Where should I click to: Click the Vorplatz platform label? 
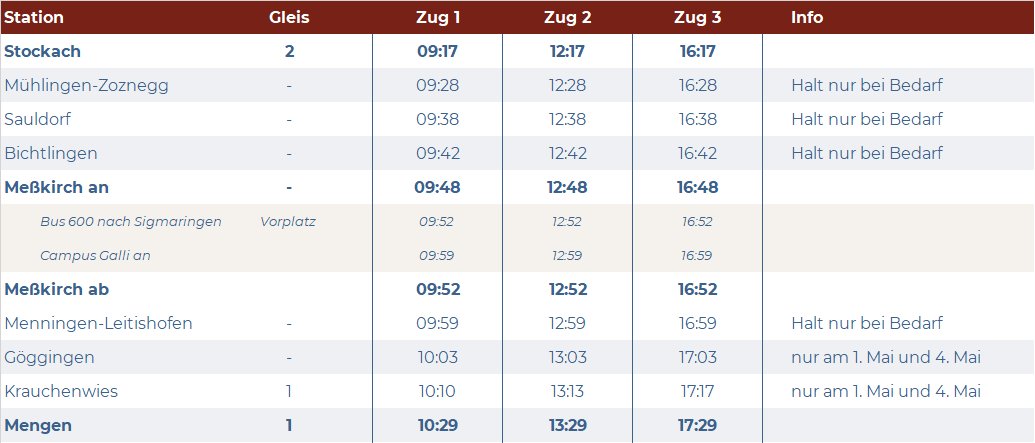click(x=288, y=222)
